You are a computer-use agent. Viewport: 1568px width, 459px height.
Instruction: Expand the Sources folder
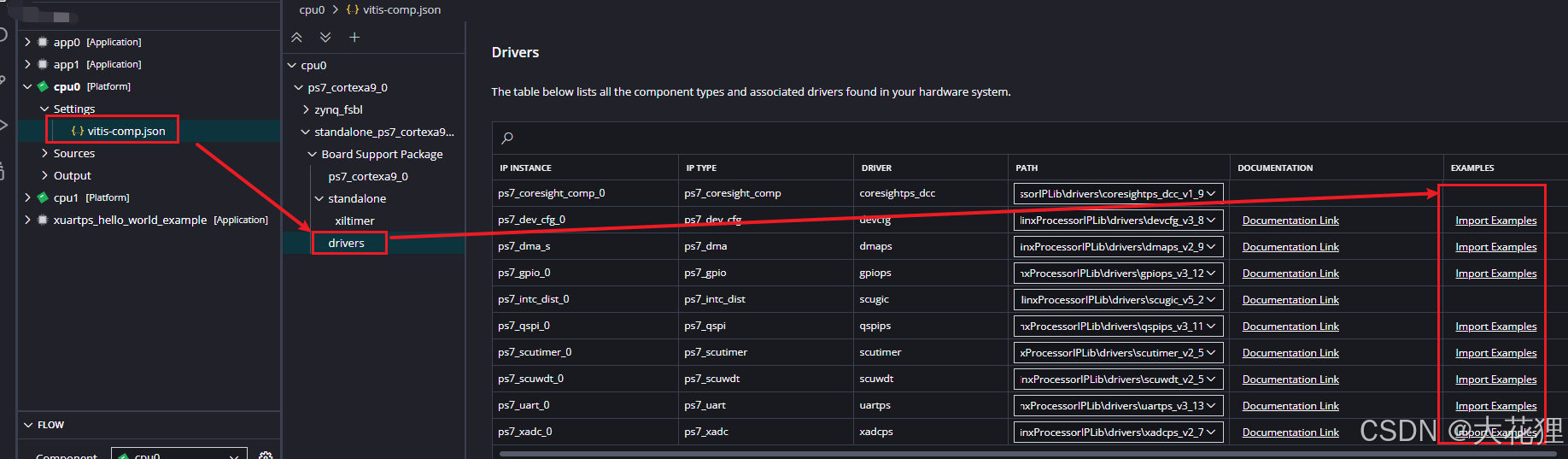pos(44,153)
